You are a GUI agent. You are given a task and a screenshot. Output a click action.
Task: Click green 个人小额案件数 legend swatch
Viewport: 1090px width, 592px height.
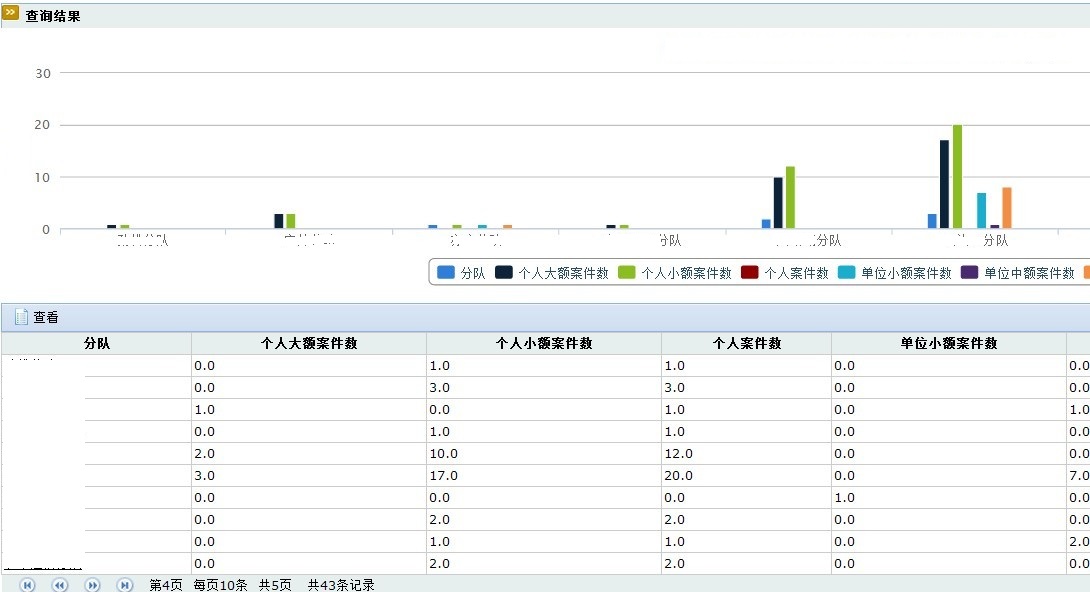(626, 272)
